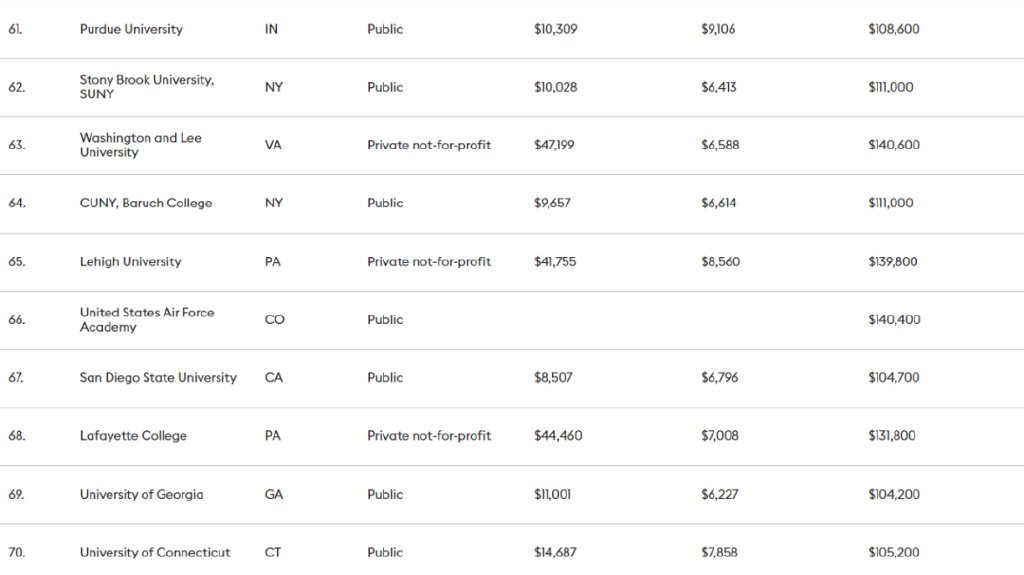Click the $7,858 figure for Connecticut
This screenshot has height=575, width=1024.
[x=720, y=552]
